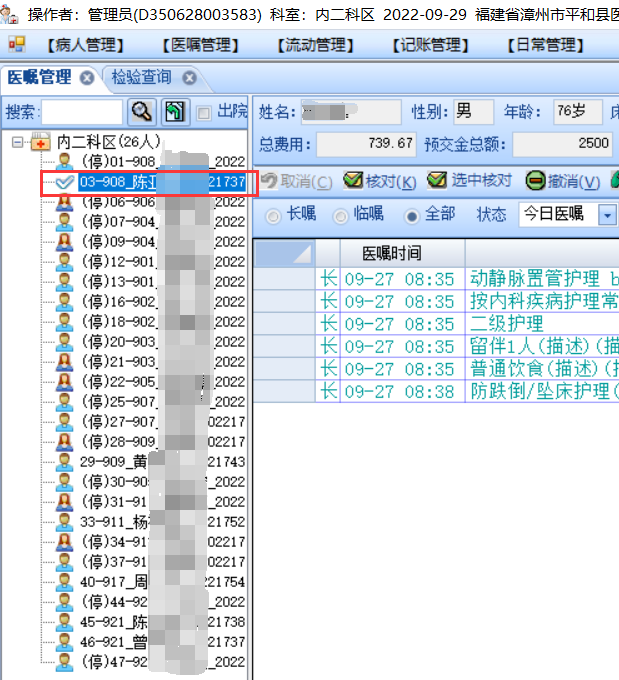
Task: Switch to the 检验查询 tab
Action: pyautogui.click(x=141, y=78)
